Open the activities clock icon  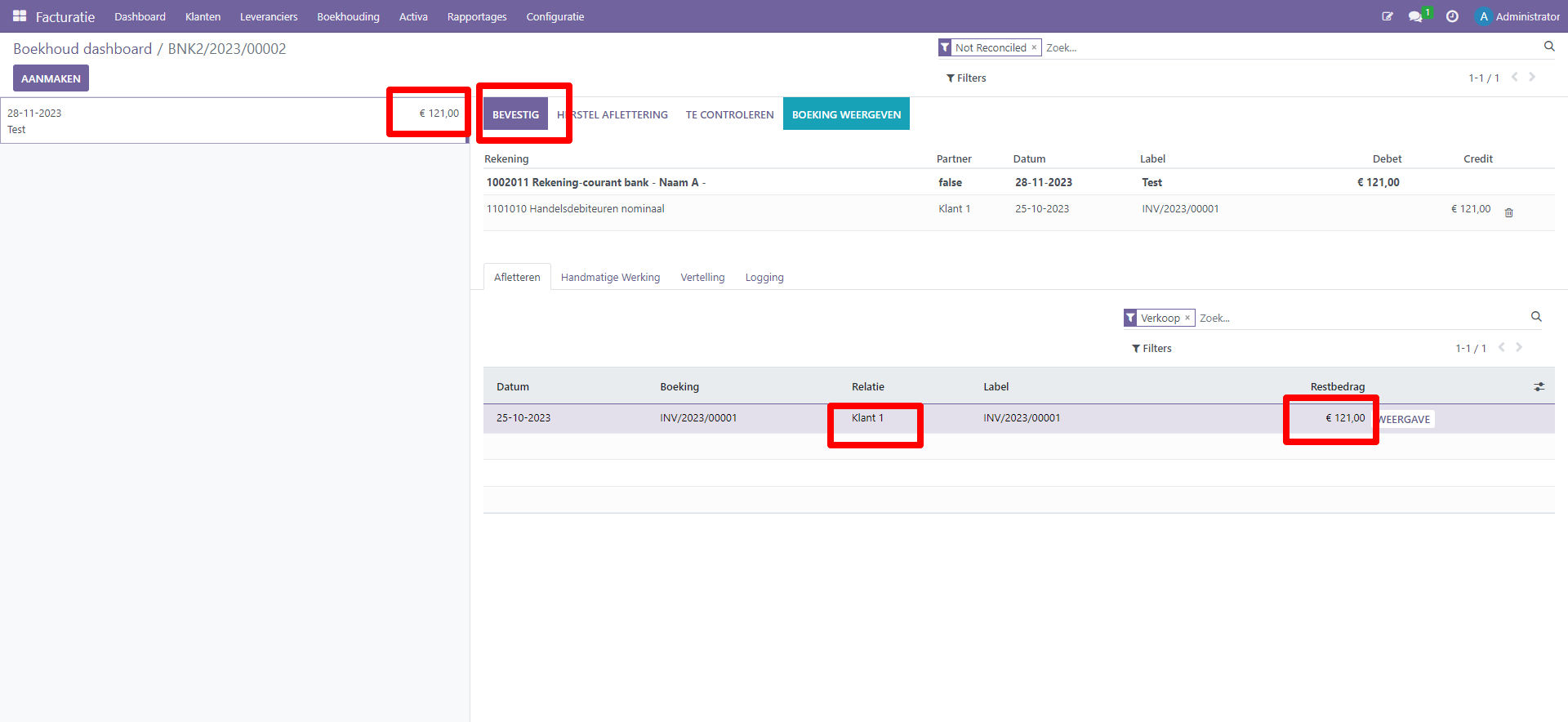pos(1452,16)
